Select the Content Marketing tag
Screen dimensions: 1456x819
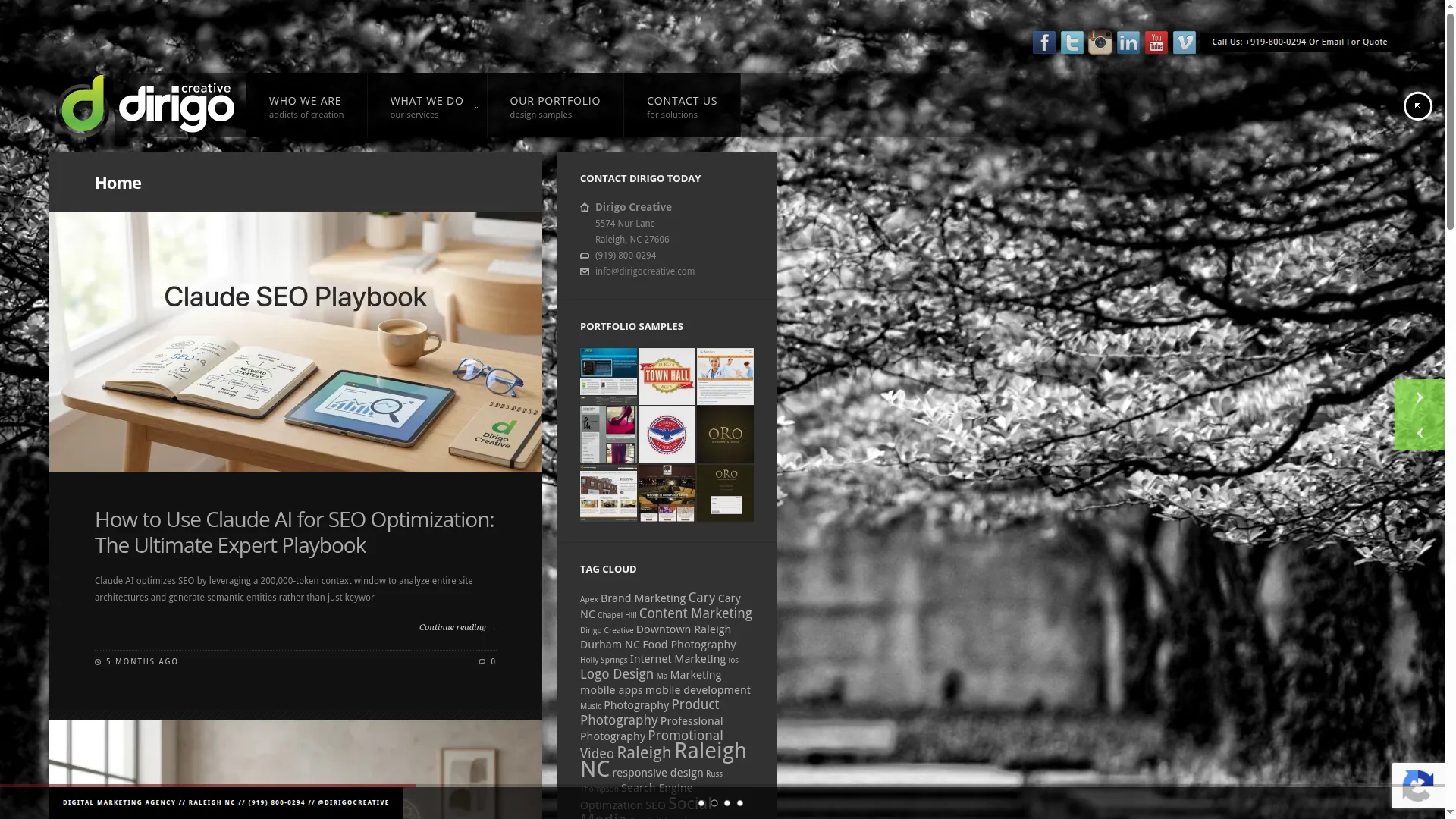(695, 613)
